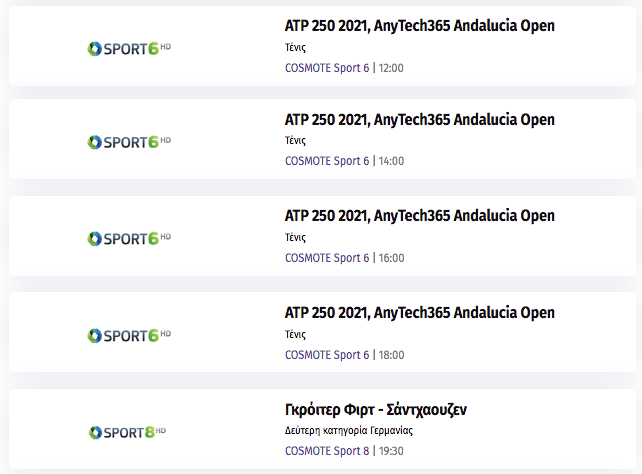Open the Andalucia Open title at 18:00
Image resolution: width=642 pixels, height=474 pixels.
click(420, 312)
